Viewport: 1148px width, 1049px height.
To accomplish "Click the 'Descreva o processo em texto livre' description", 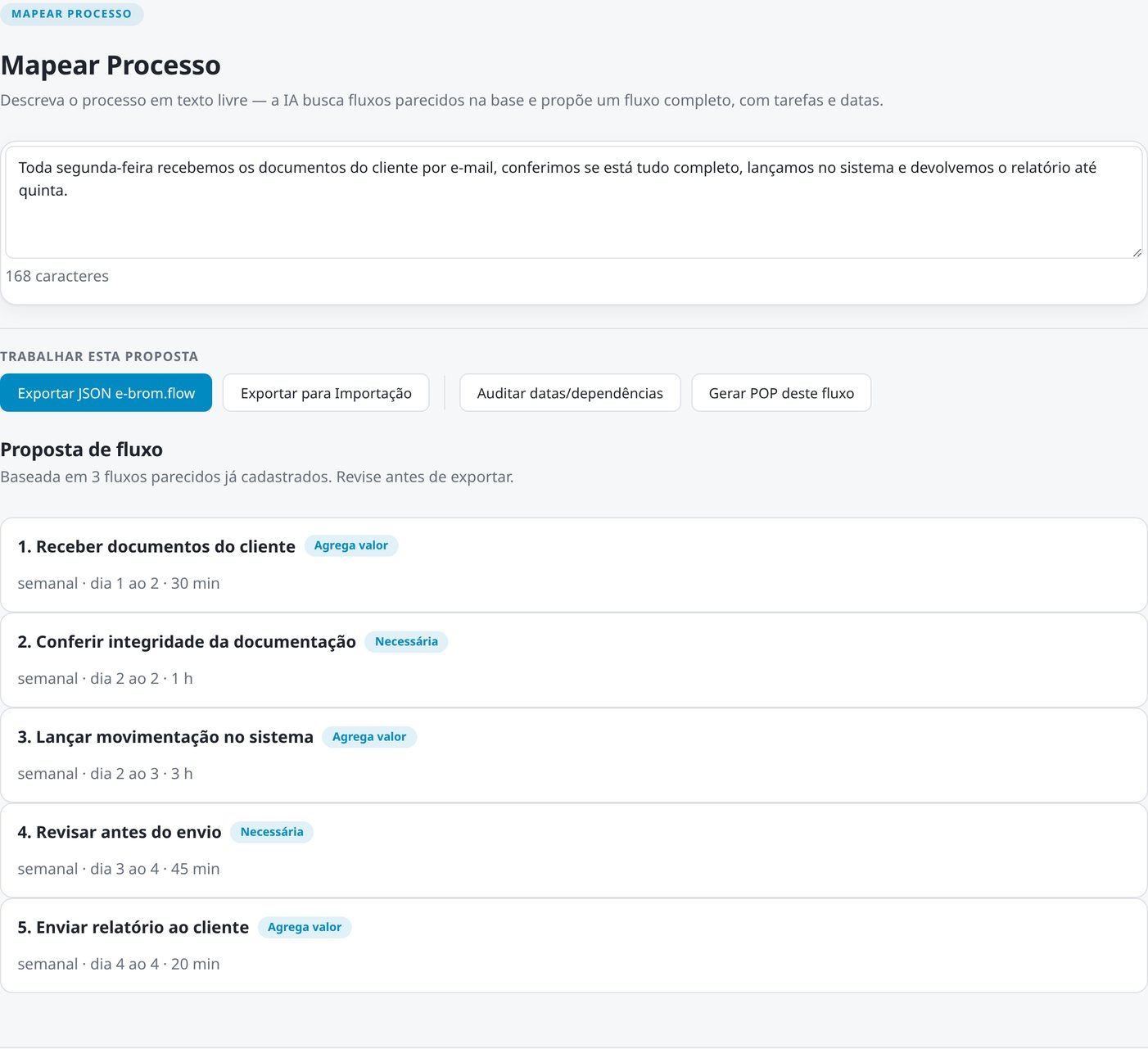I will [442, 101].
